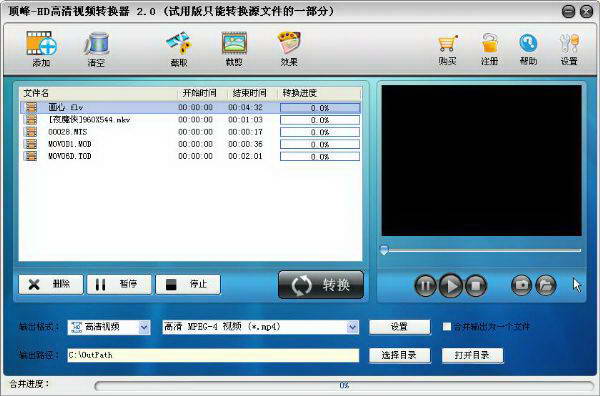
Task: Click end time 00:00:17
Action: point(245,132)
